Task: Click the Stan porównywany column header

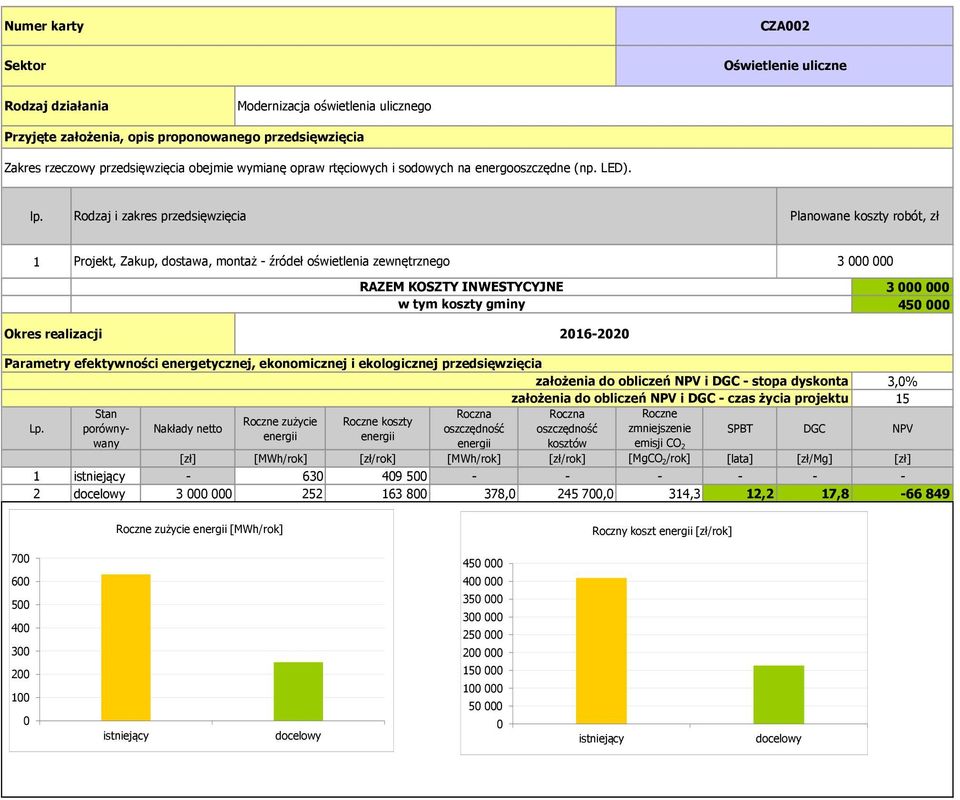Action: (x=106, y=429)
